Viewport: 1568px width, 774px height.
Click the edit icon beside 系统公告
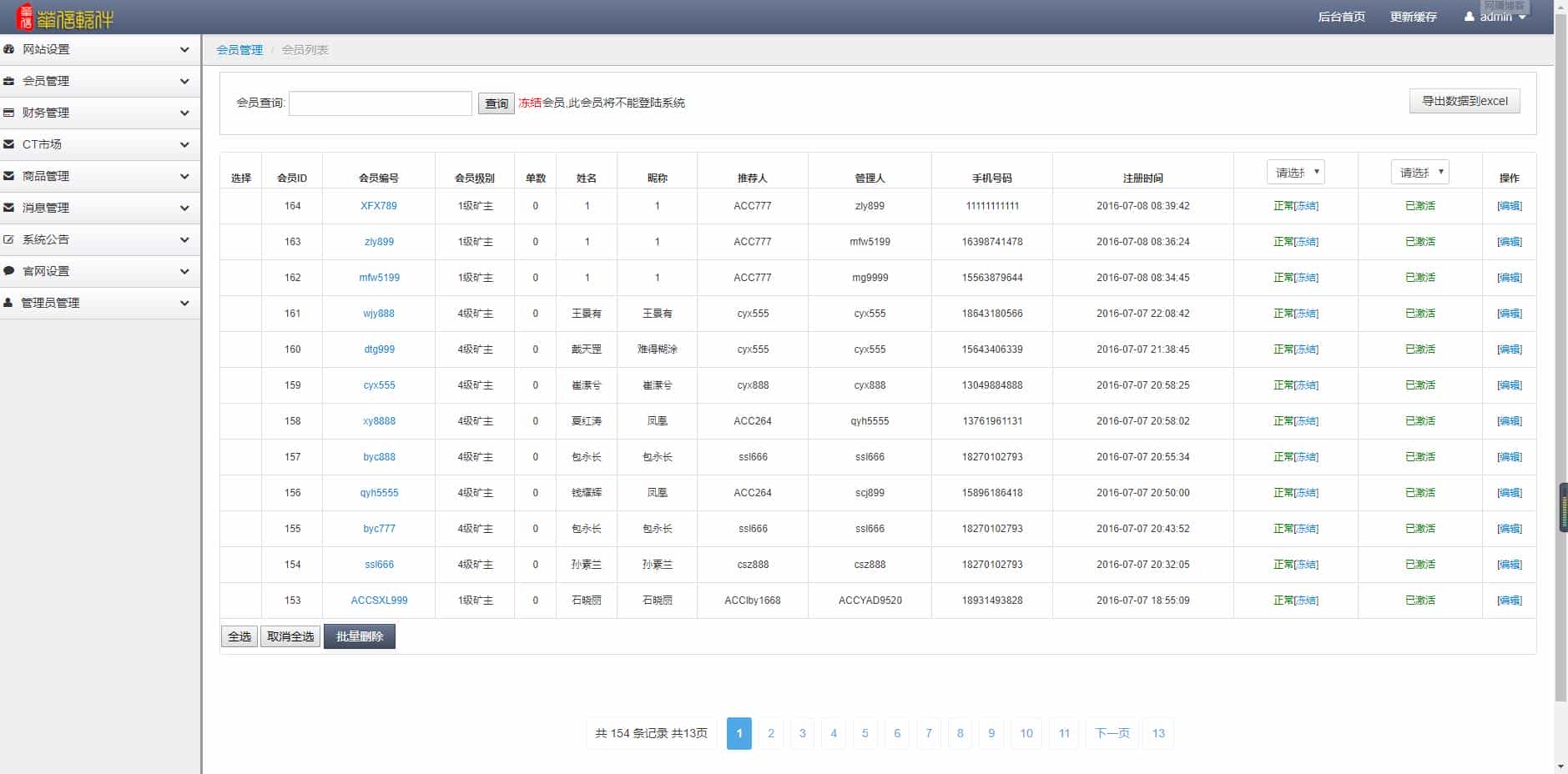tap(9, 239)
